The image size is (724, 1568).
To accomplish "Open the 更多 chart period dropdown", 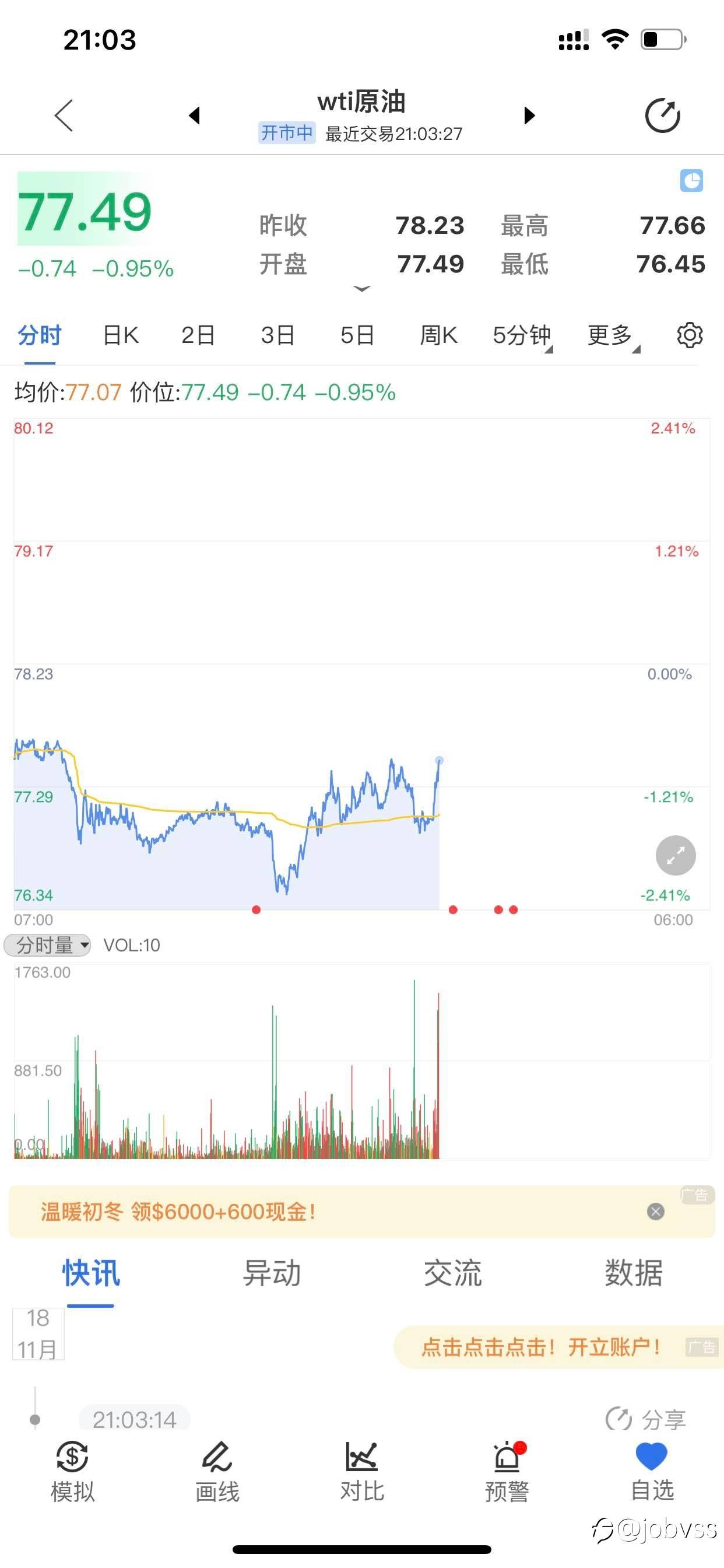I will pos(613,335).
